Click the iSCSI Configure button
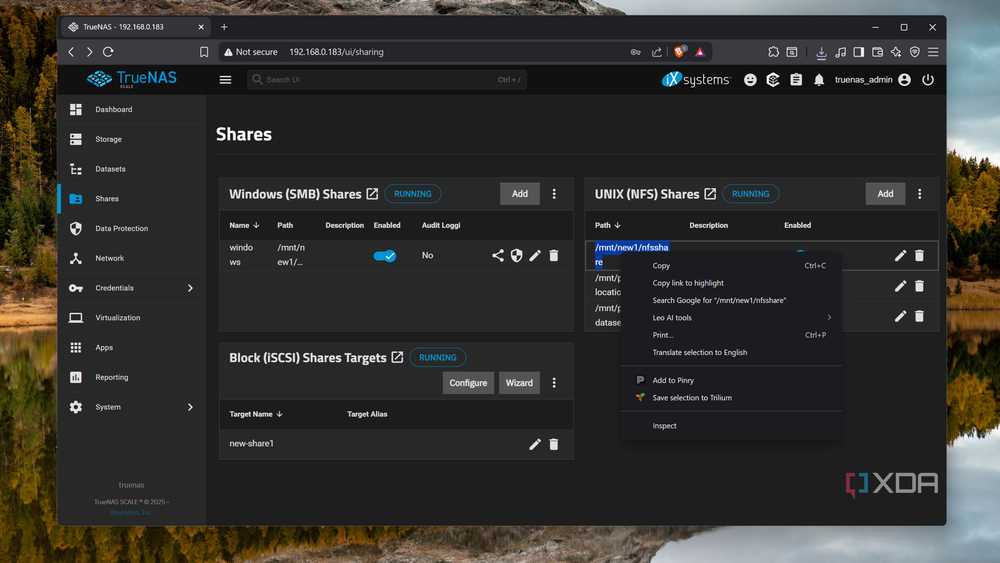Image resolution: width=1000 pixels, height=563 pixels. point(468,383)
